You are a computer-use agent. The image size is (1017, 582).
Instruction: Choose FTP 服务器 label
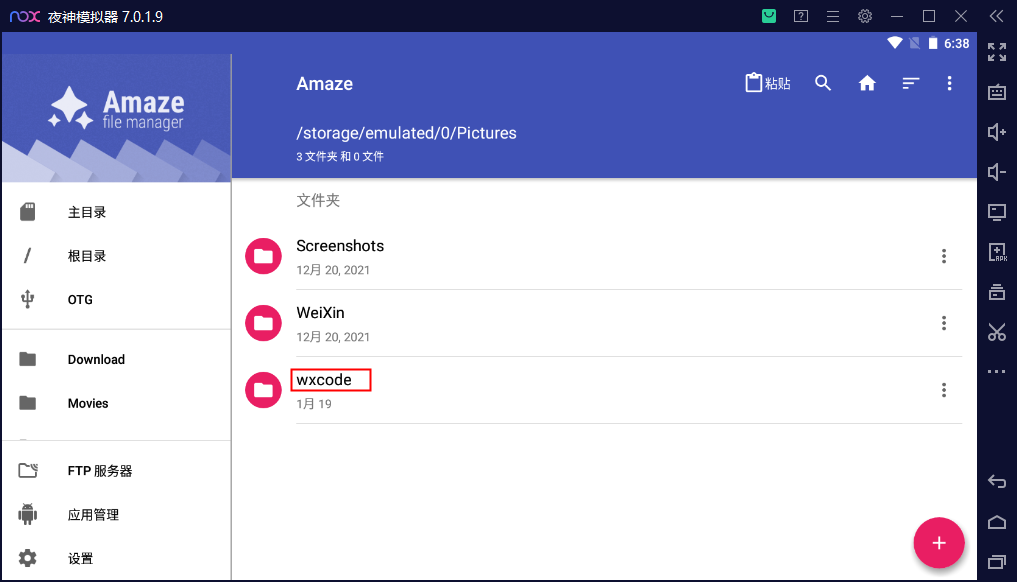click(x=100, y=471)
